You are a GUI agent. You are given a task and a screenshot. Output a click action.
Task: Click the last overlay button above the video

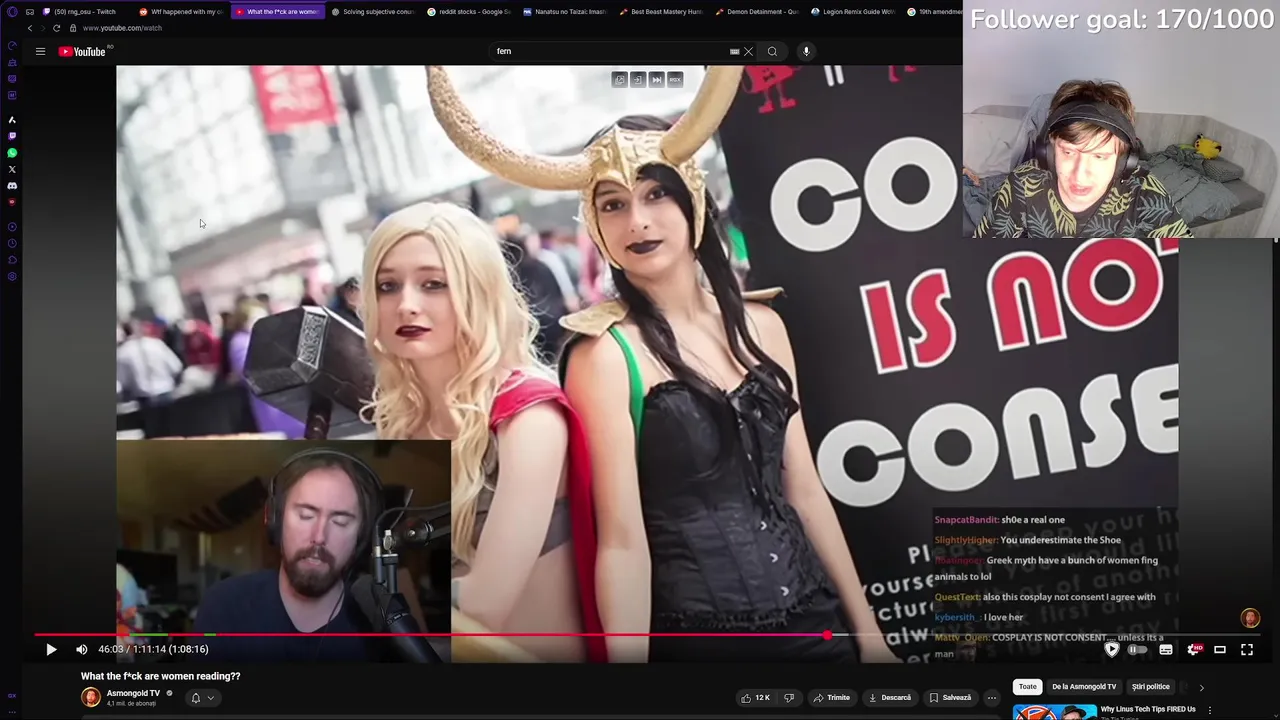(675, 79)
